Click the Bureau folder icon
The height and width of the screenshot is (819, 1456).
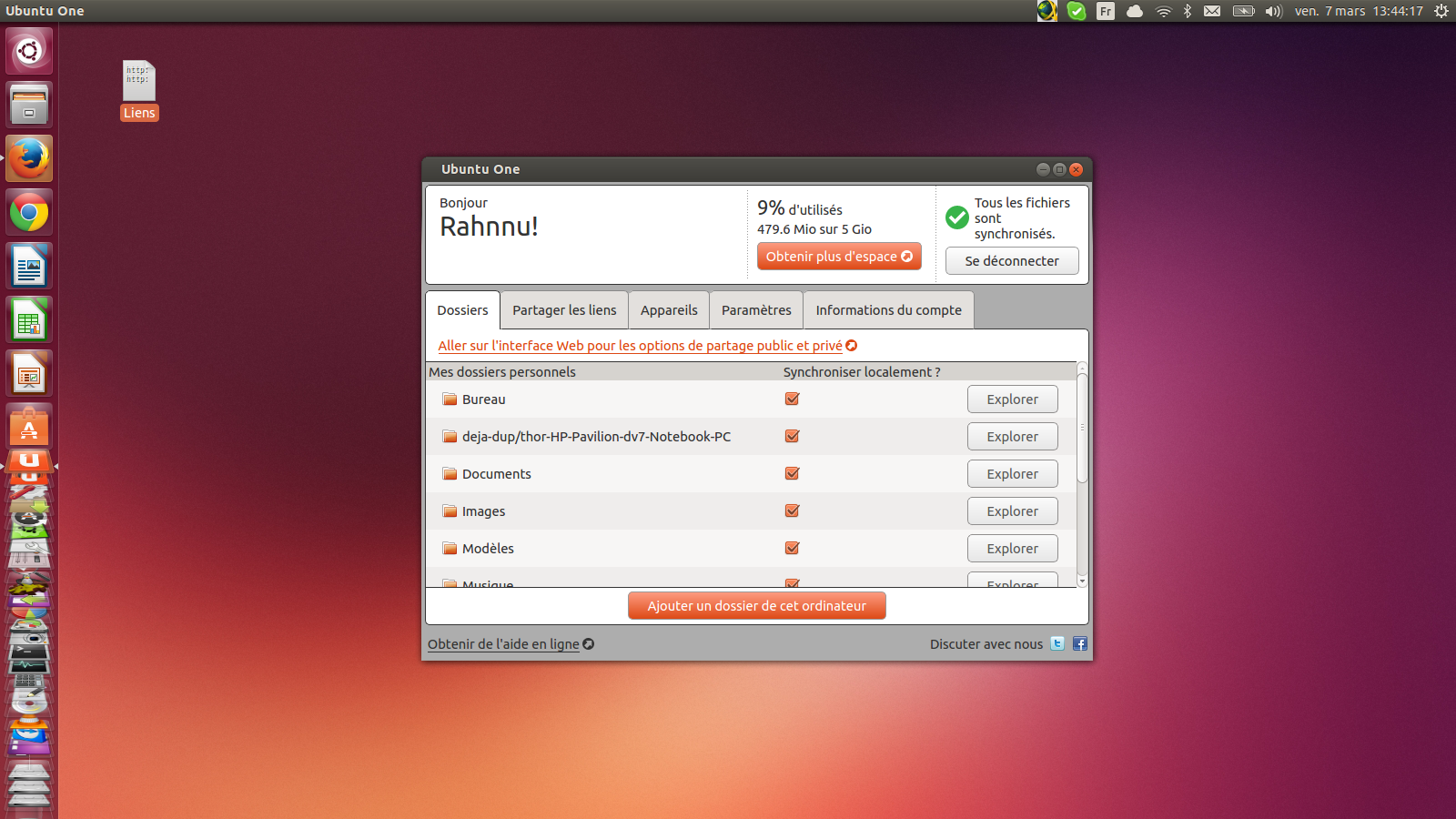point(450,399)
